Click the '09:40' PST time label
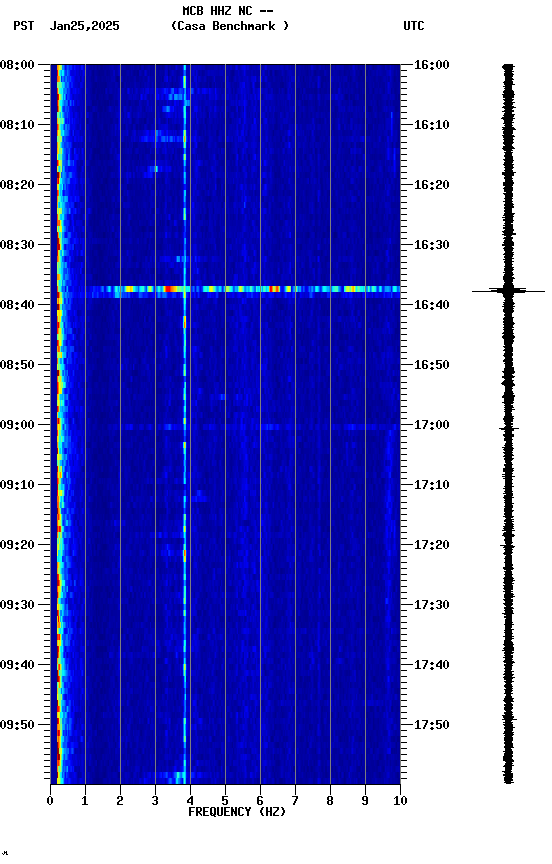This screenshot has width=552, height=864. (17, 665)
